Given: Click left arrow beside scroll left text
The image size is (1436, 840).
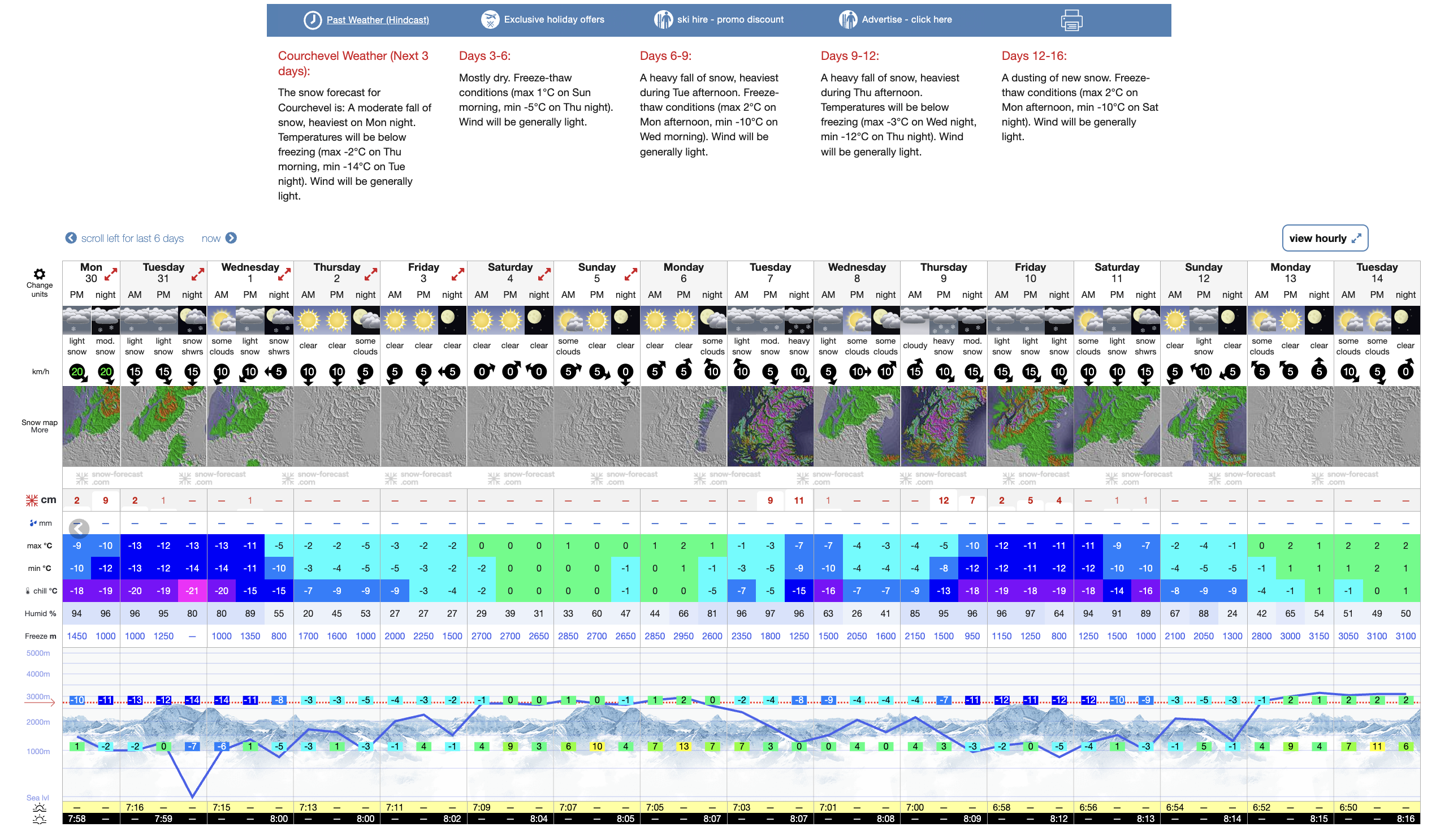Looking at the screenshot, I should (x=71, y=238).
